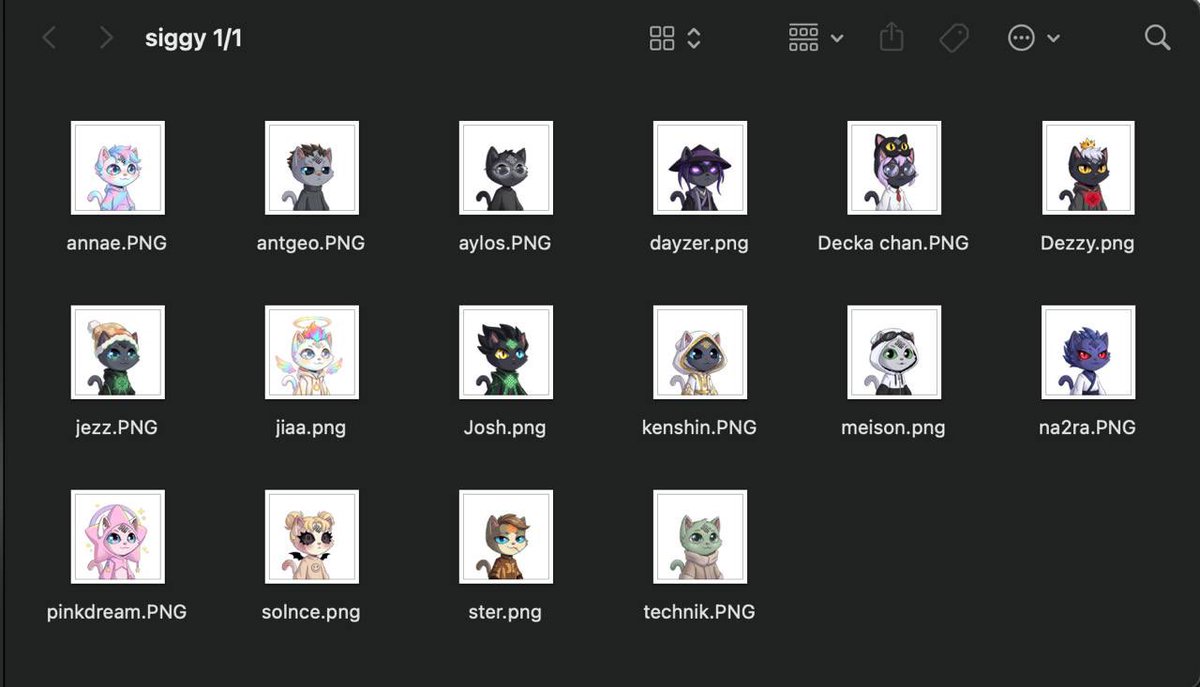
Task: Select the Josh.png thumbnail
Action: (506, 352)
